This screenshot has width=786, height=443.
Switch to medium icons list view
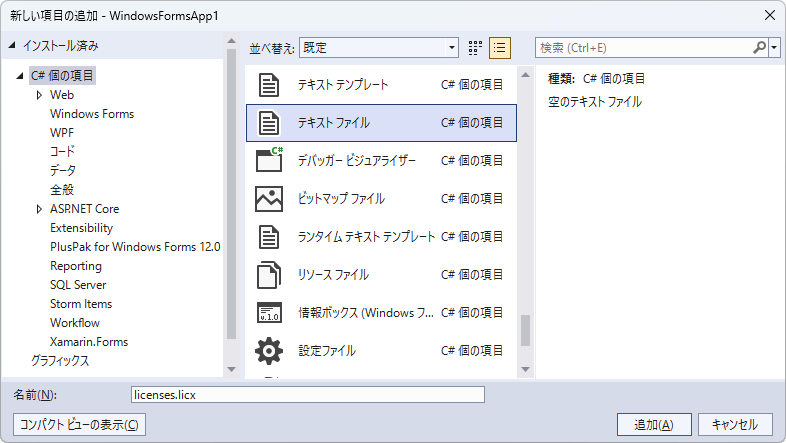(500, 47)
